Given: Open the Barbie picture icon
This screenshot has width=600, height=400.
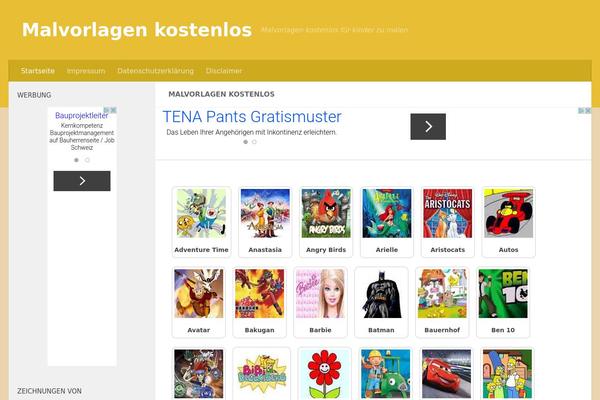Looking at the screenshot, I should 319,293.
